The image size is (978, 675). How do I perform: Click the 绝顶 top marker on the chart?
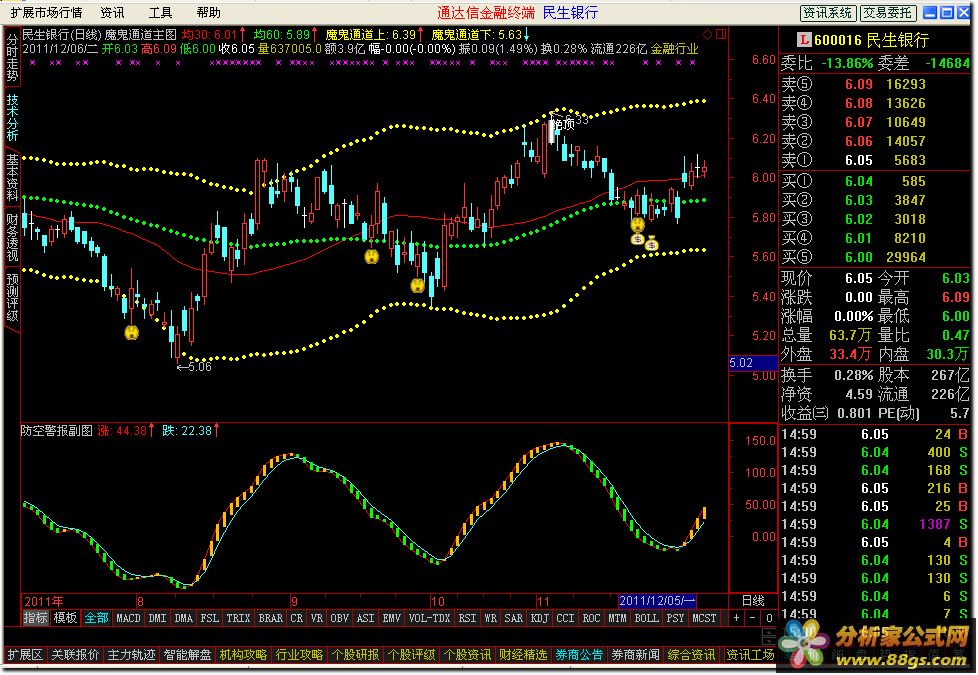pyautogui.click(x=563, y=124)
